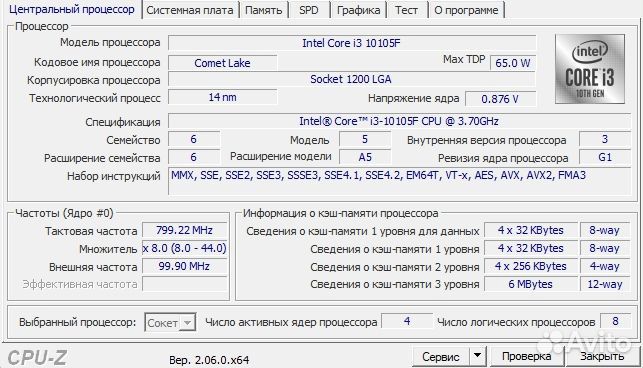
Task: Open the Память tab
Action: (263, 10)
